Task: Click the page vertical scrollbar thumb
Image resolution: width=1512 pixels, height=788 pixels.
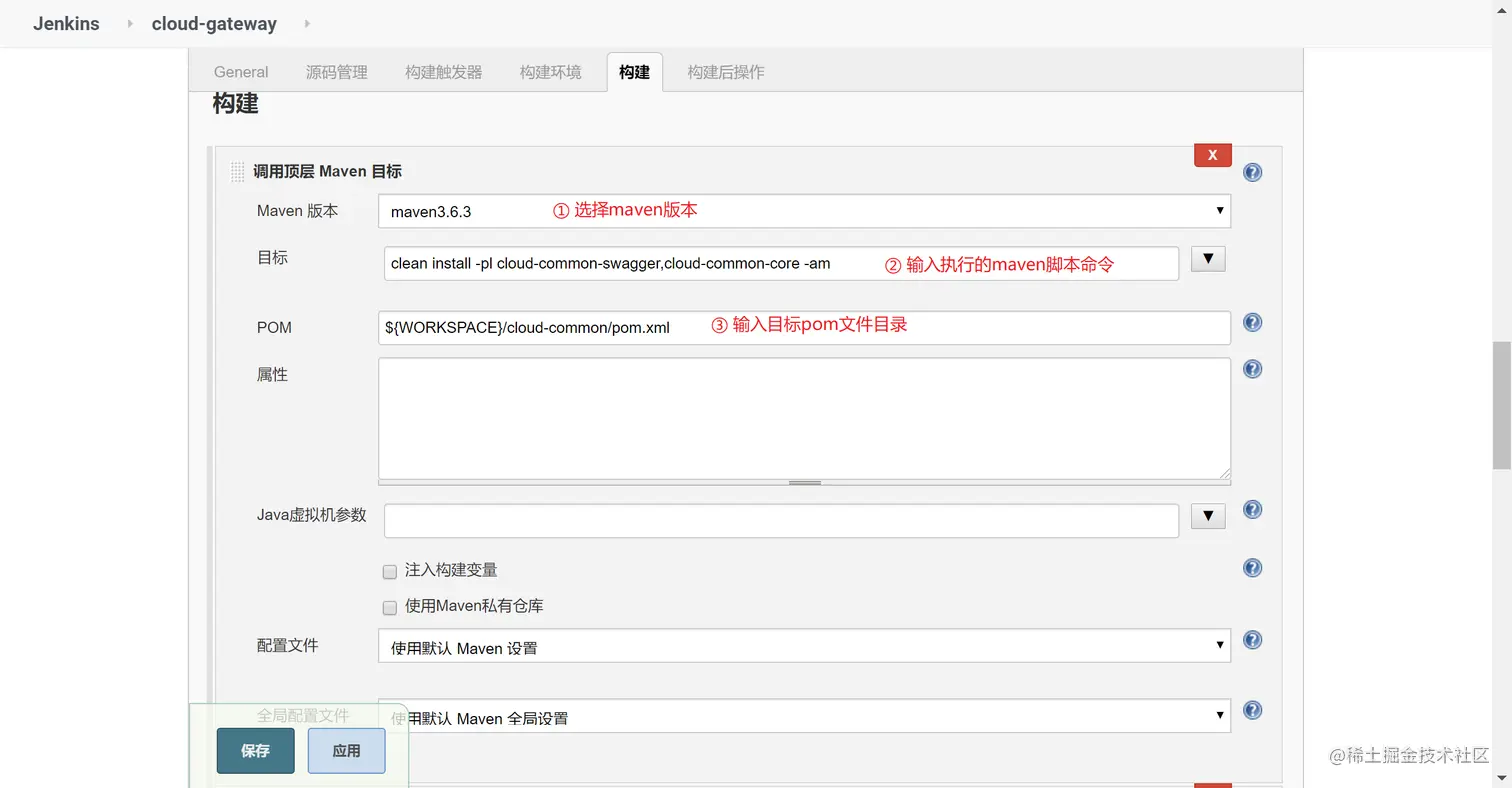Action: tap(1502, 405)
